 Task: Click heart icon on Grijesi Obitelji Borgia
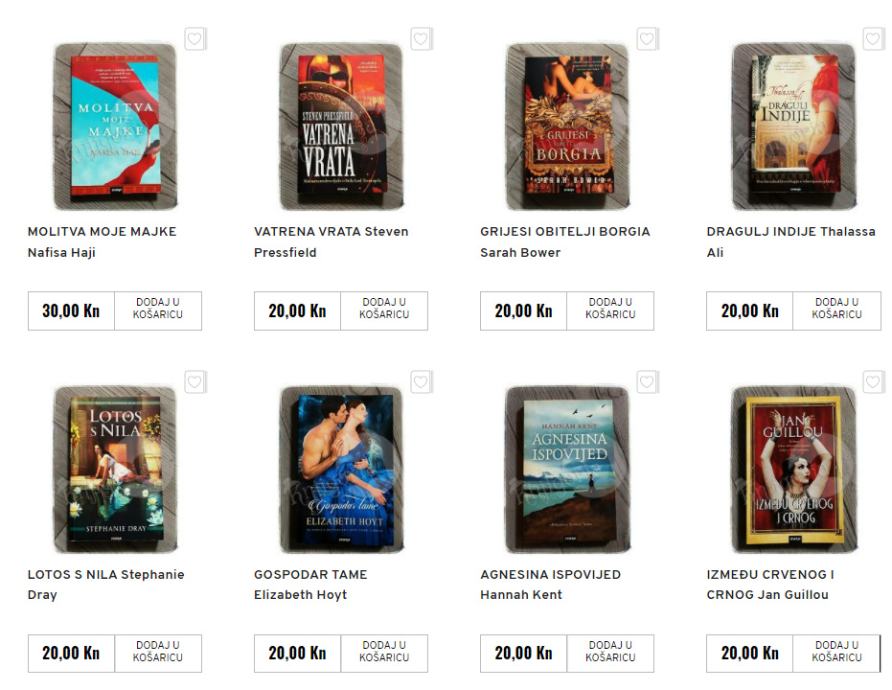tap(647, 39)
